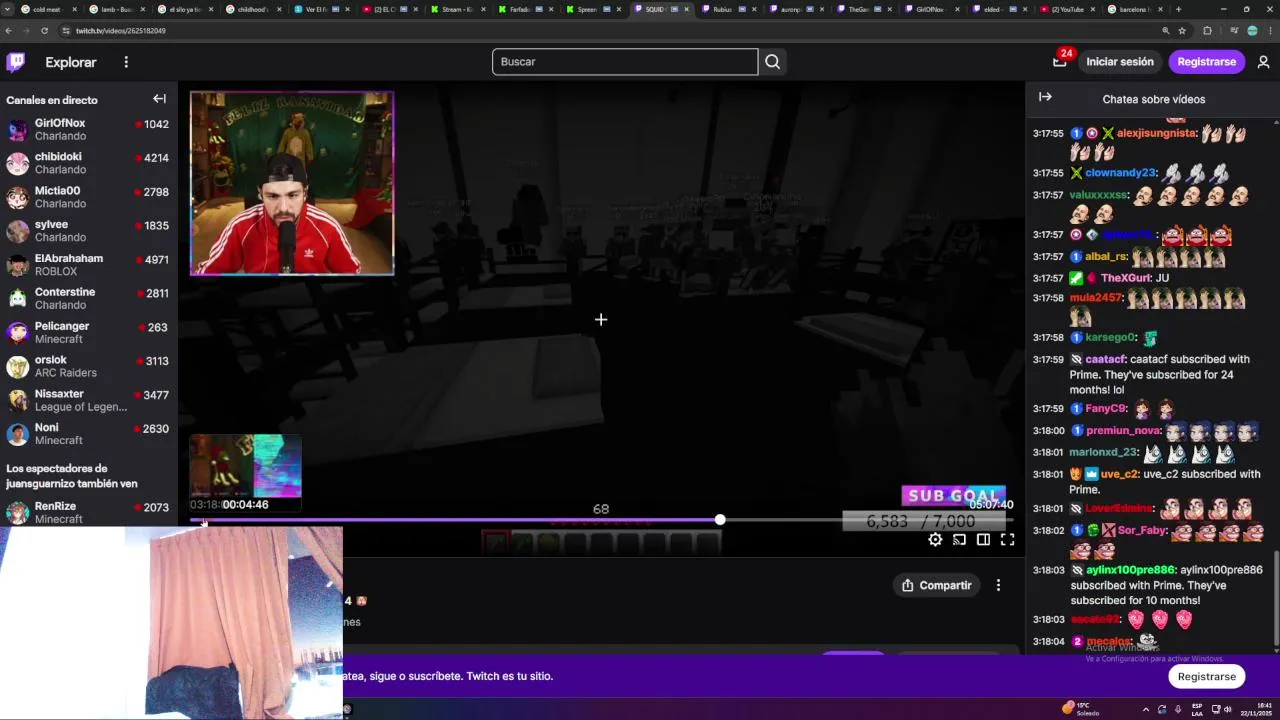Click the streamer webcam overlay

click(x=292, y=183)
